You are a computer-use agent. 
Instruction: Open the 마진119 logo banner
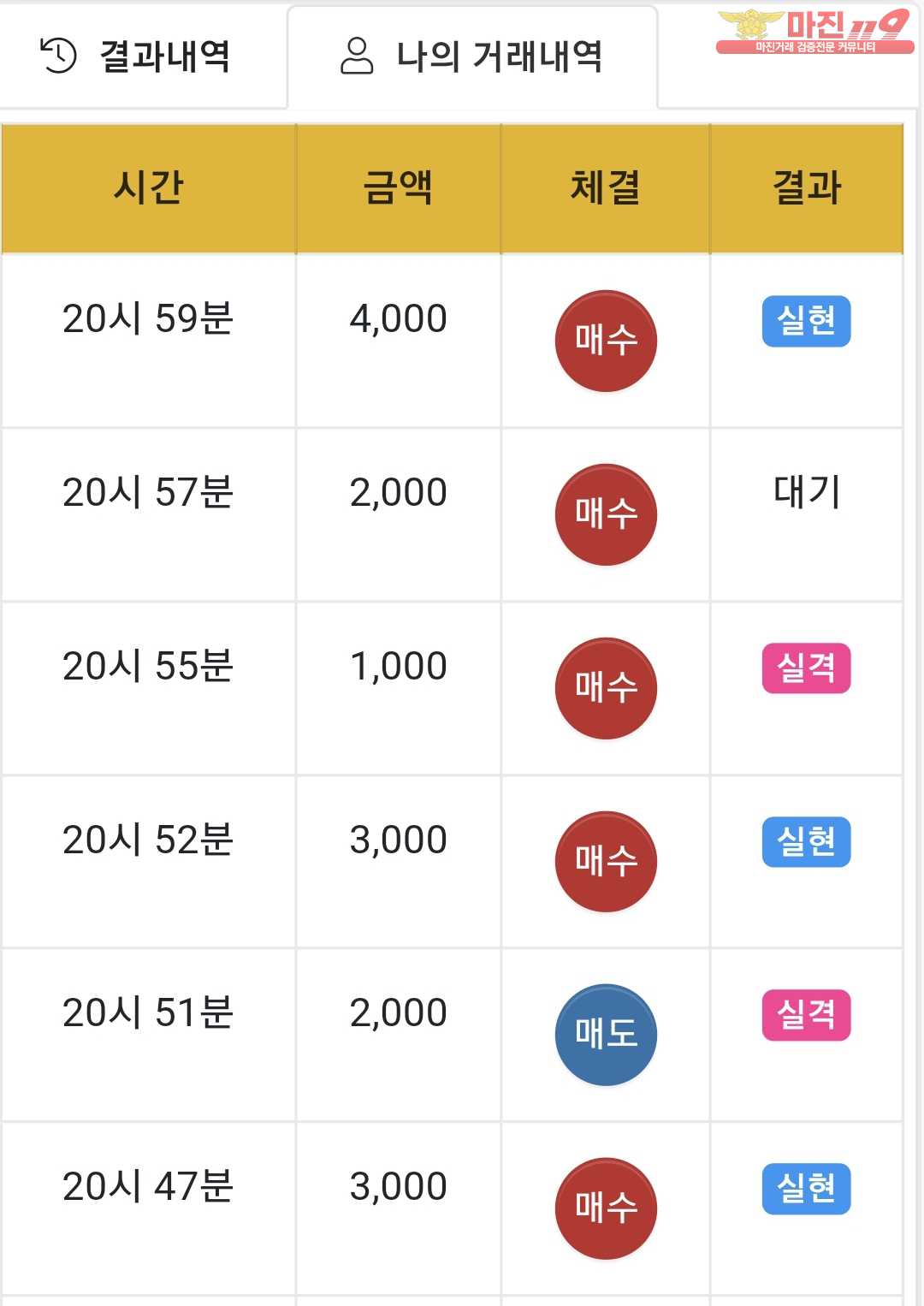tap(814, 31)
